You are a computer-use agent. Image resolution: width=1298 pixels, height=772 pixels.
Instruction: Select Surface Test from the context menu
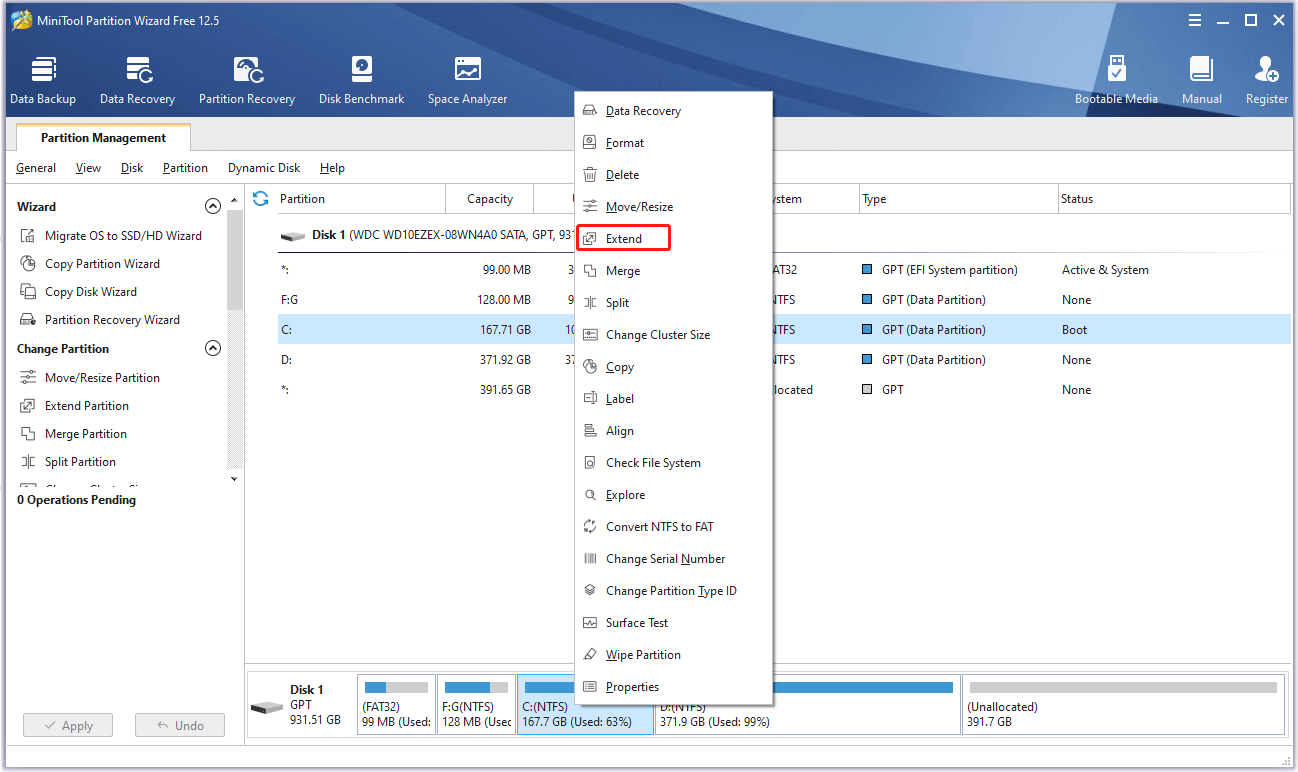coord(672,623)
